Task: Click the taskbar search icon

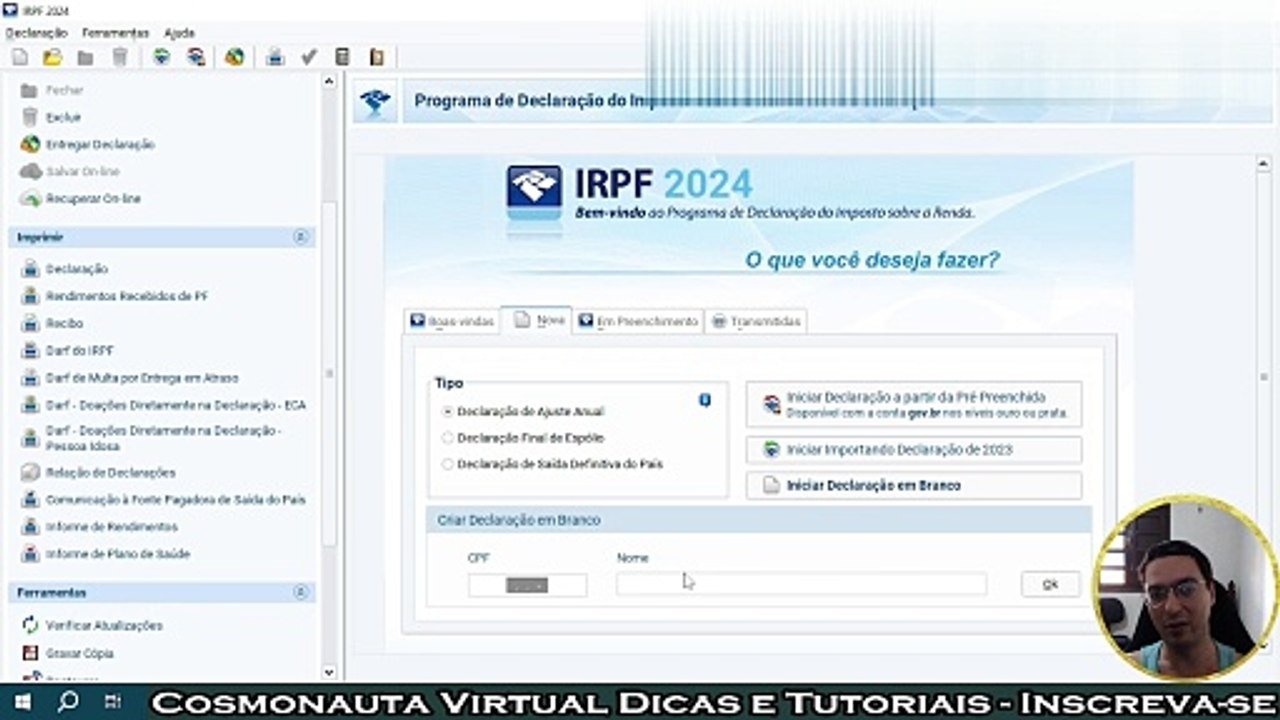Action: pyautogui.click(x=68, y=701)
